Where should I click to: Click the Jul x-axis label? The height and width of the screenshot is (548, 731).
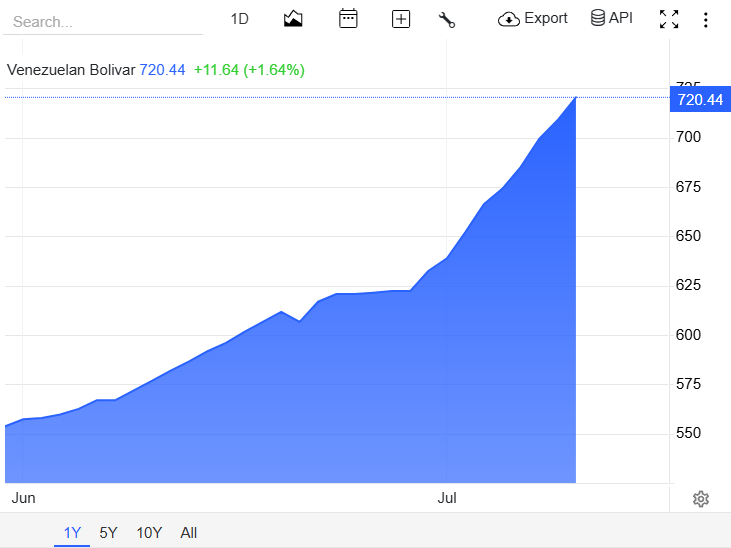pos(447,498)
